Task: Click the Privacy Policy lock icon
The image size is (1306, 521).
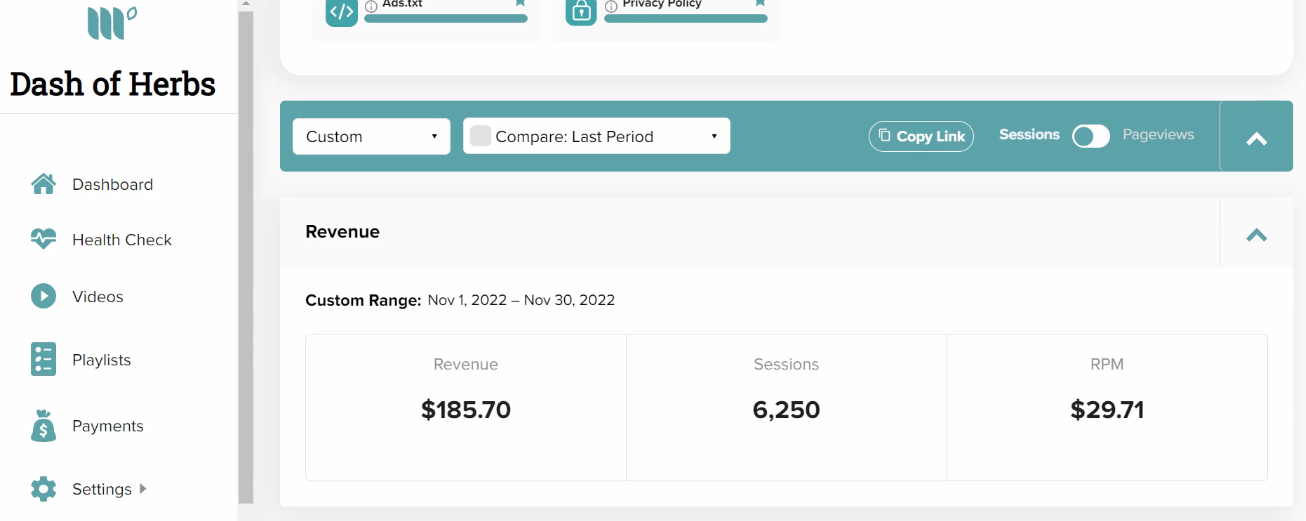Action: tap(581, 12)
